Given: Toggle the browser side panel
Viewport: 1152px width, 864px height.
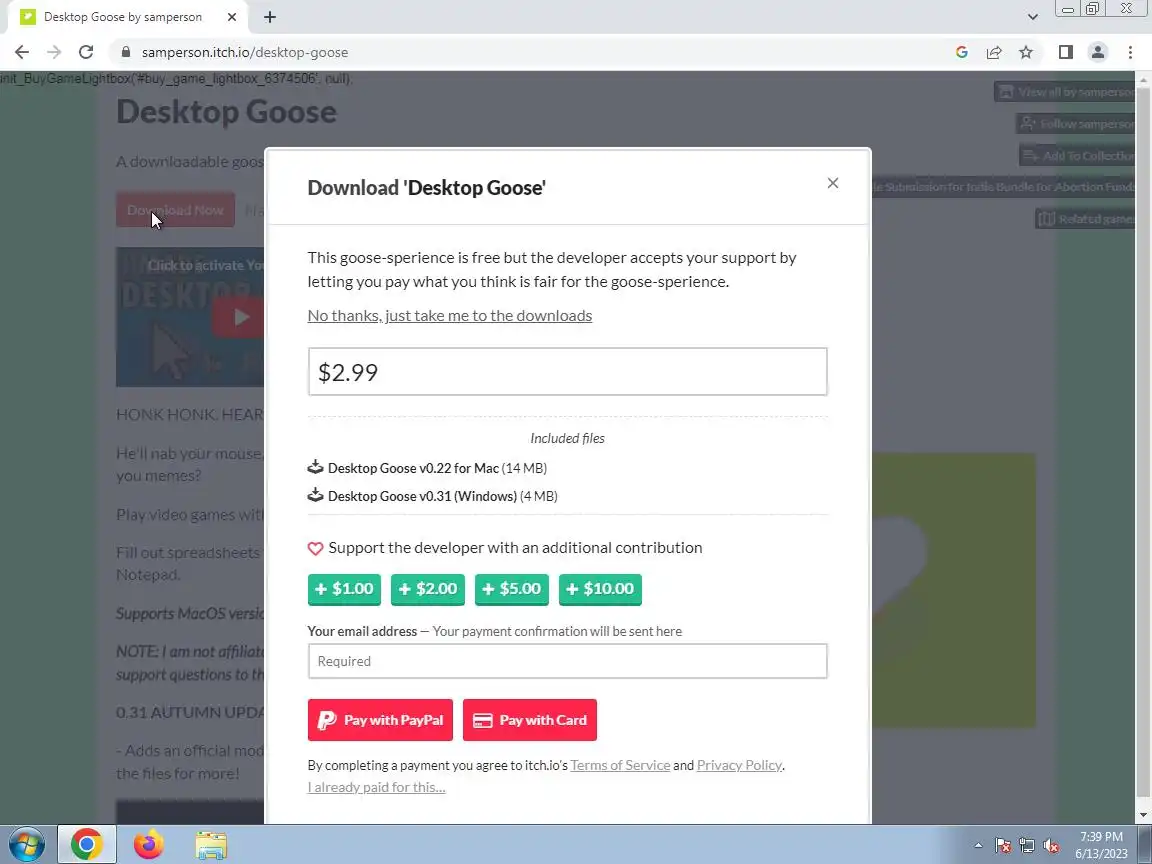Looking at the screenshot, I should (1065, 52).
